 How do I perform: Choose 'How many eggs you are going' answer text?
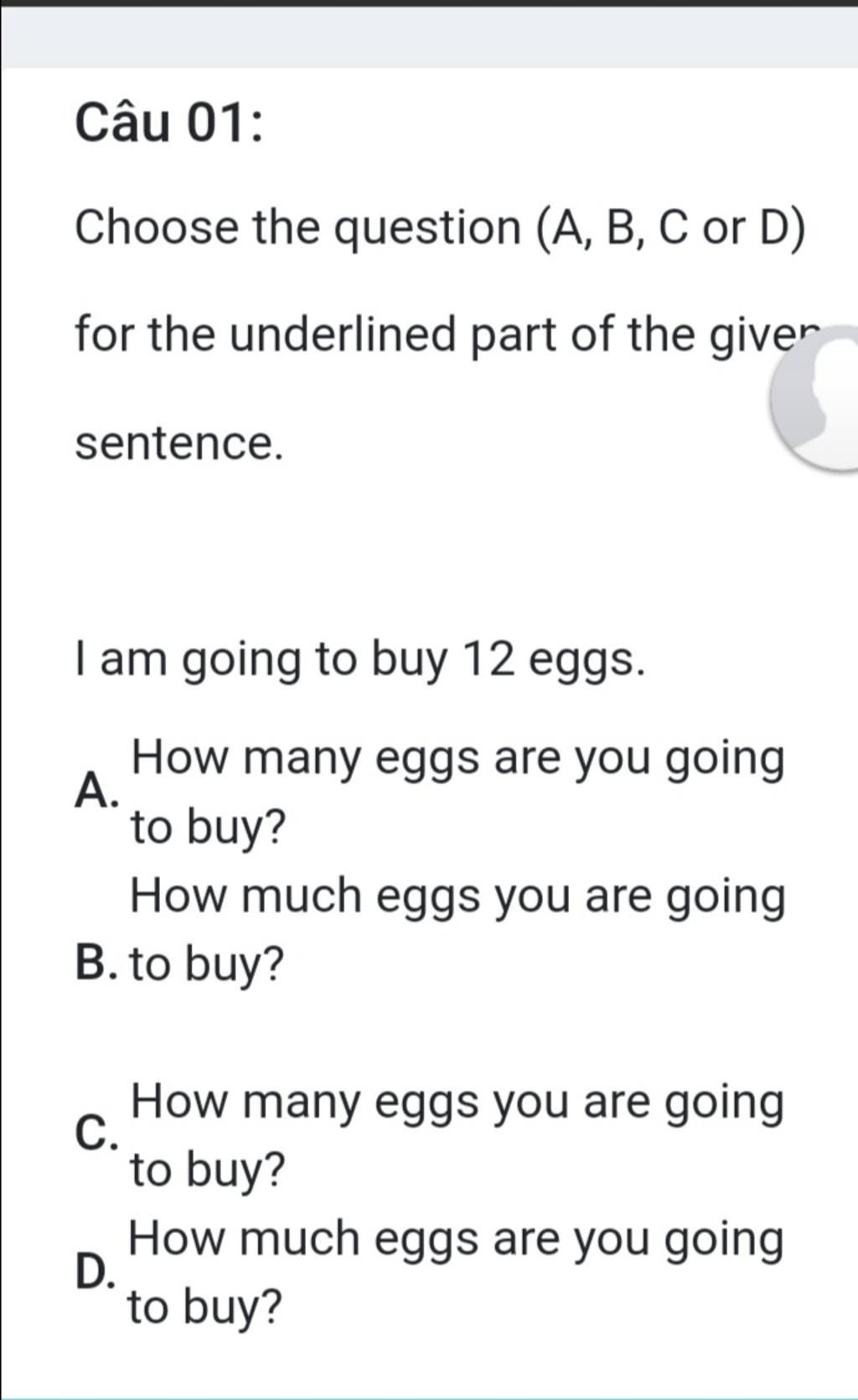coord(457,1104)
